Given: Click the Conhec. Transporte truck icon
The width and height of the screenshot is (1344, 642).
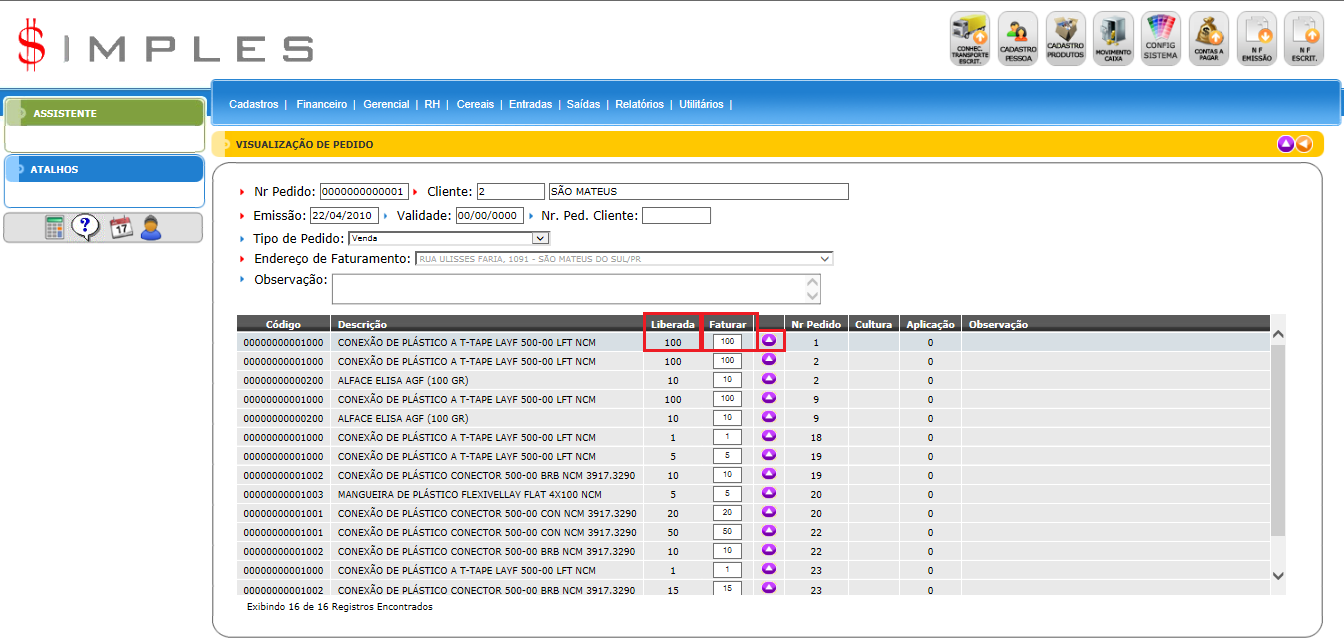Looking at the screenshot, I should tap(969, 39).
